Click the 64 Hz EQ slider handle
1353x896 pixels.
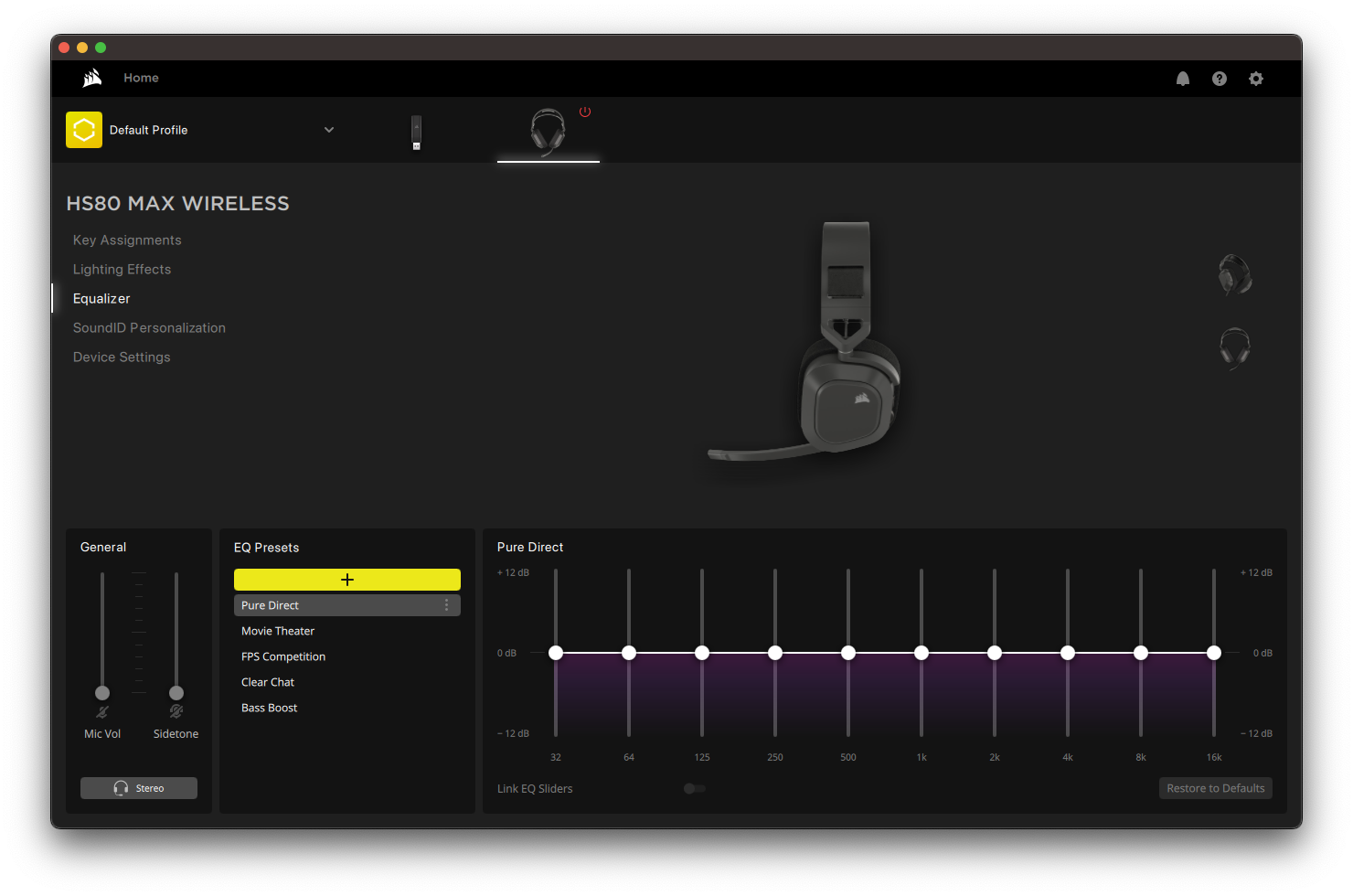click(629, 653)
